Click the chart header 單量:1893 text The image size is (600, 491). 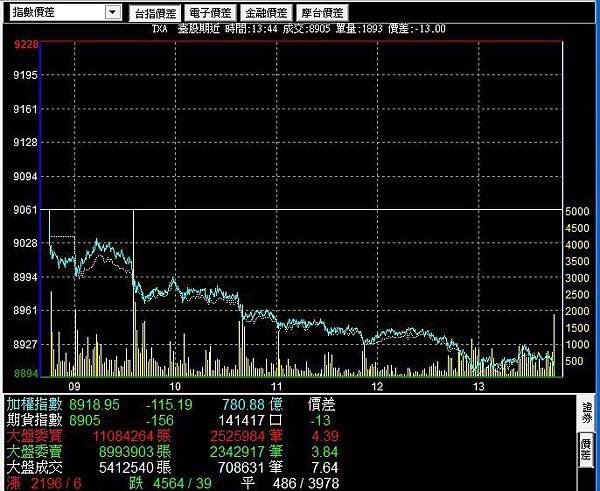point(359,29)
